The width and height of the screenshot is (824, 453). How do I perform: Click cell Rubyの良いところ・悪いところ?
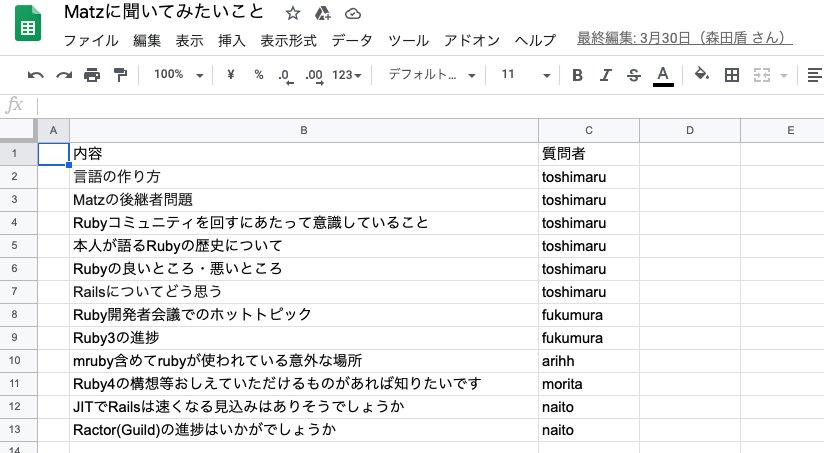point(304,269)
